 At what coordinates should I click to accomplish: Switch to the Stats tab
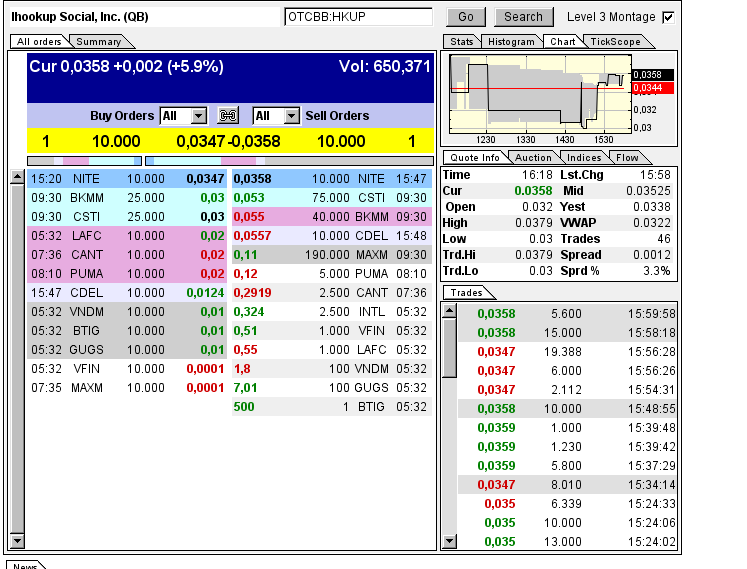point(461,41)
